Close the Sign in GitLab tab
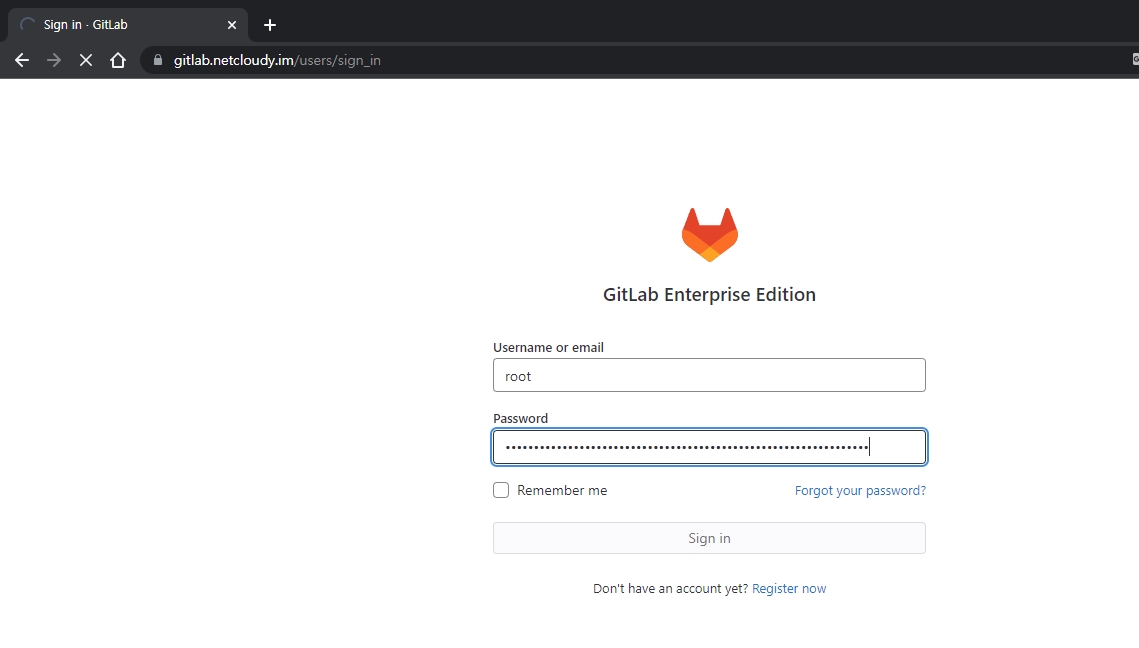The image size is (1139, 648). pyautogui.click(x=232, y=25)
